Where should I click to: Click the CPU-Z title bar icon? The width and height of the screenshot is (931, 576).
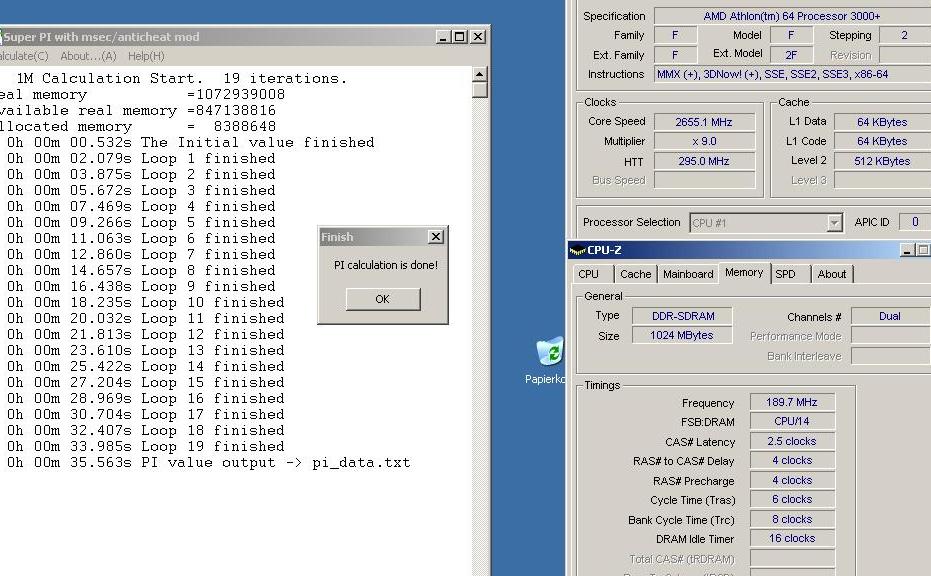click(577, 250)
